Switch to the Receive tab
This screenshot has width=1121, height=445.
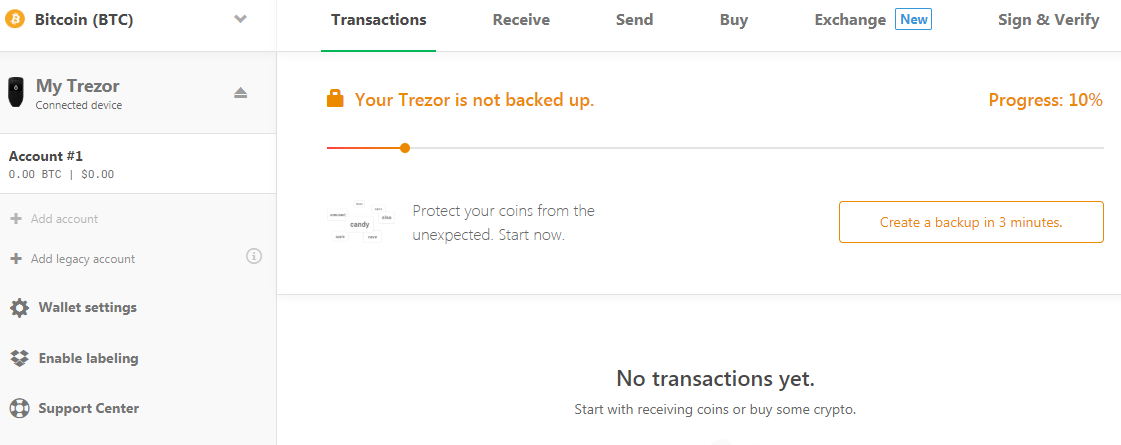click(521, 20)
